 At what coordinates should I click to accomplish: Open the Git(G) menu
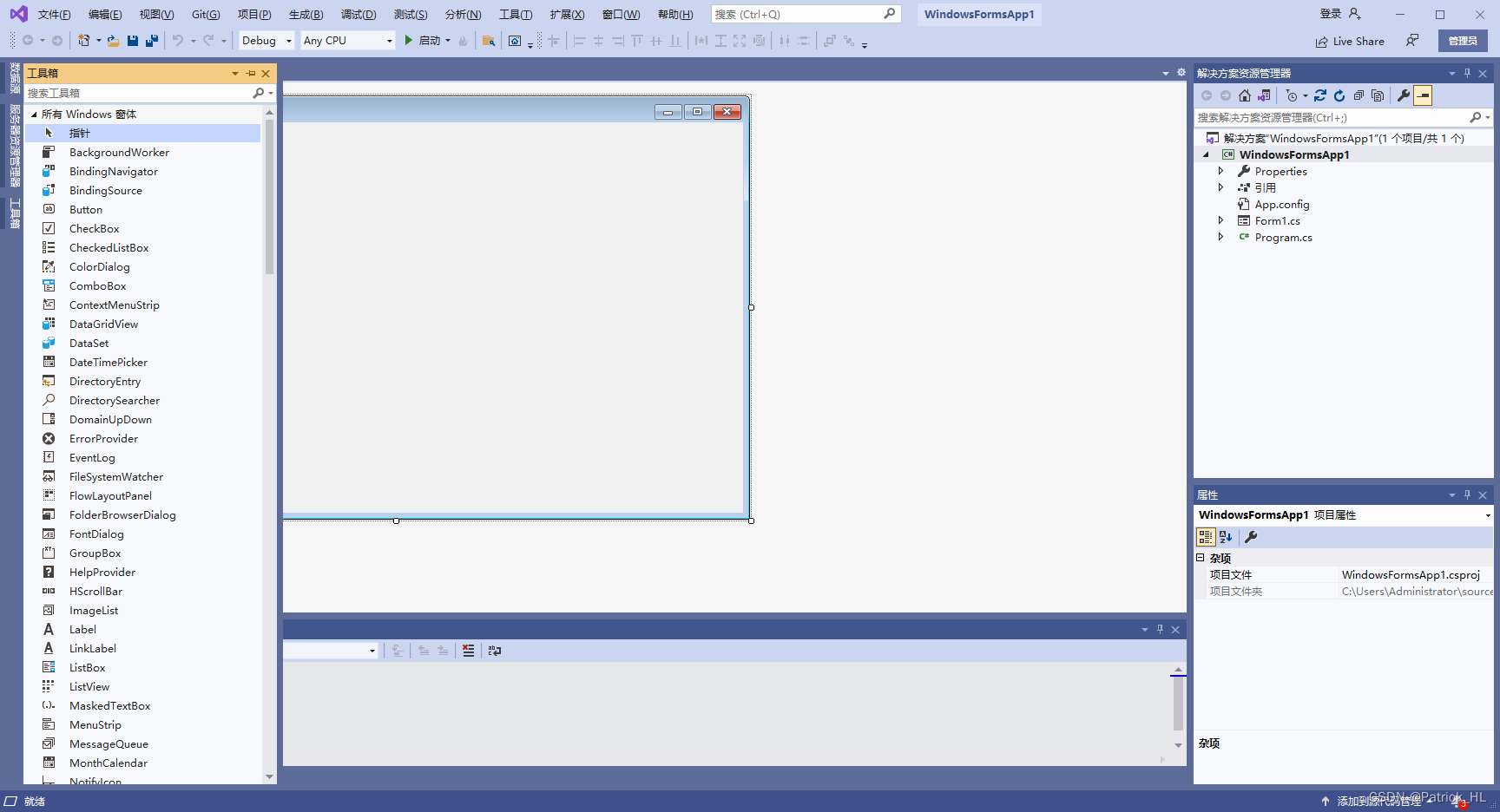click(206, 15)
